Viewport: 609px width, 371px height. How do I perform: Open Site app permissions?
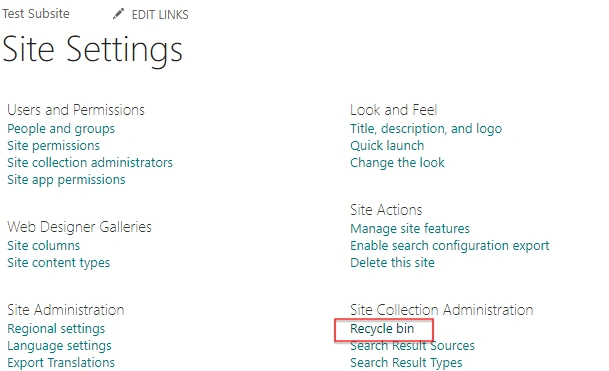click(66, 179)
